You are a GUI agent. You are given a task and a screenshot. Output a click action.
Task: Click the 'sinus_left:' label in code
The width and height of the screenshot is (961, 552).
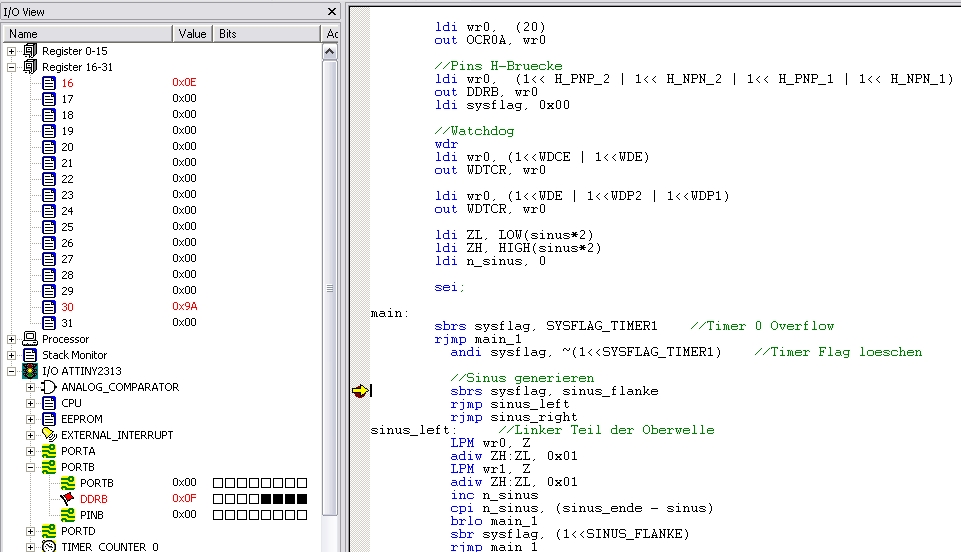[414, 430]
